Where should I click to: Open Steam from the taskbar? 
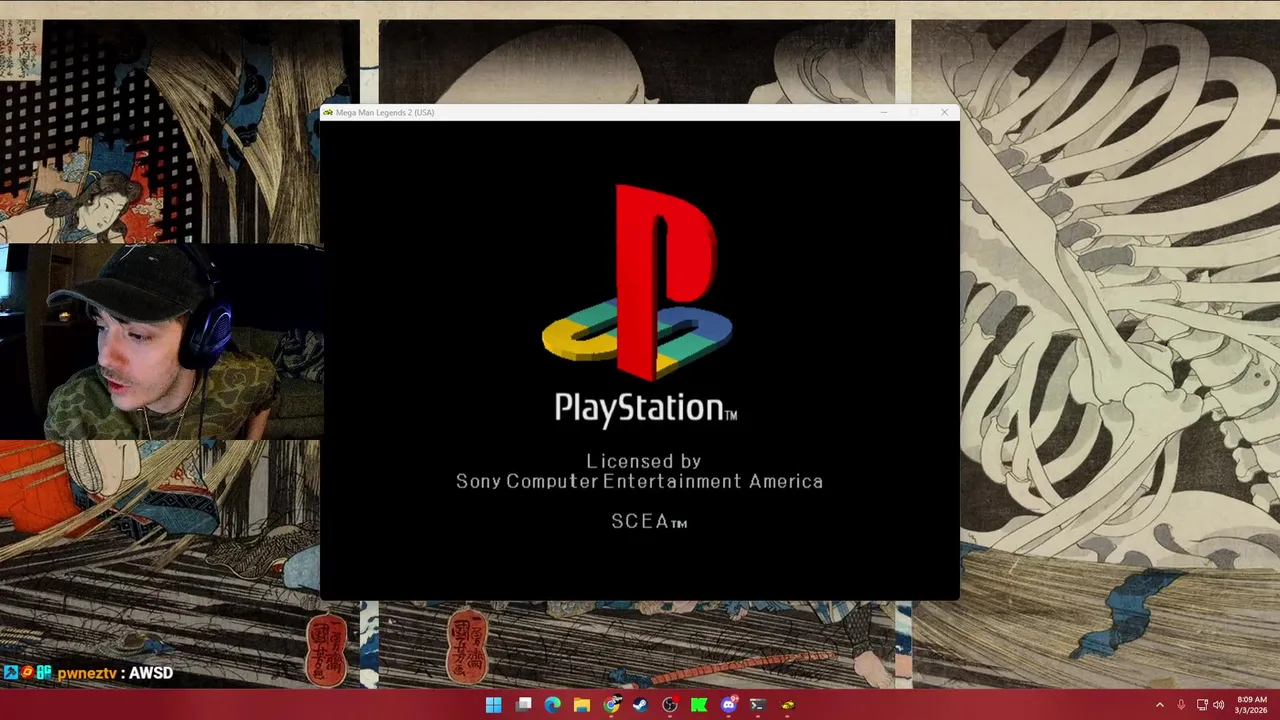coord(640,705)
